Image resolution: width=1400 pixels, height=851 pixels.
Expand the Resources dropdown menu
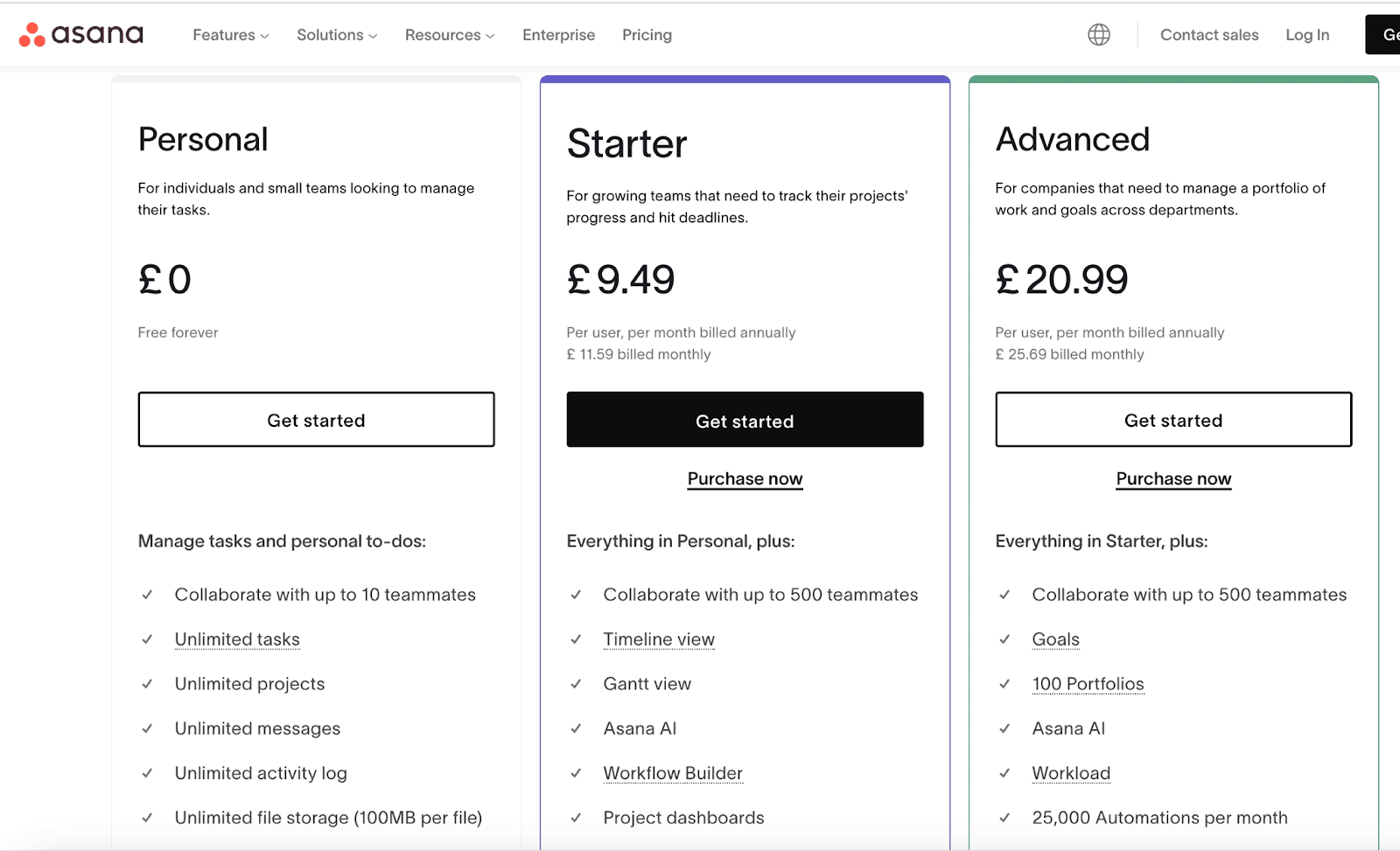450,35
